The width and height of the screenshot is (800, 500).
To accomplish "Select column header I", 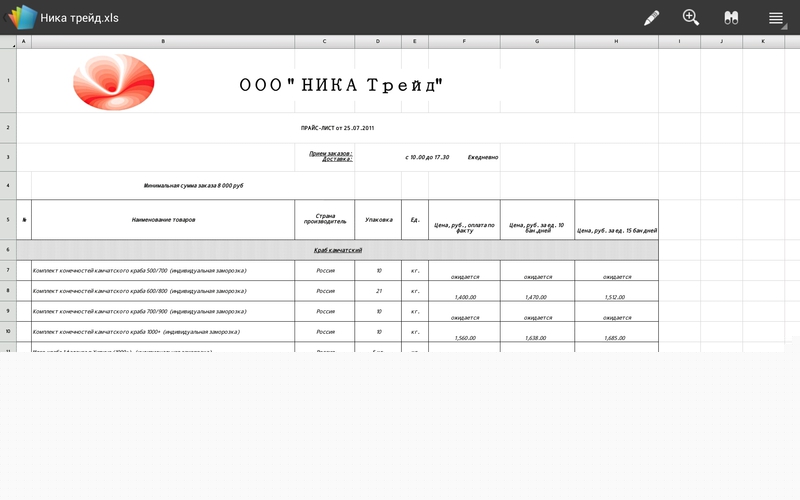I will click(680, 41).
